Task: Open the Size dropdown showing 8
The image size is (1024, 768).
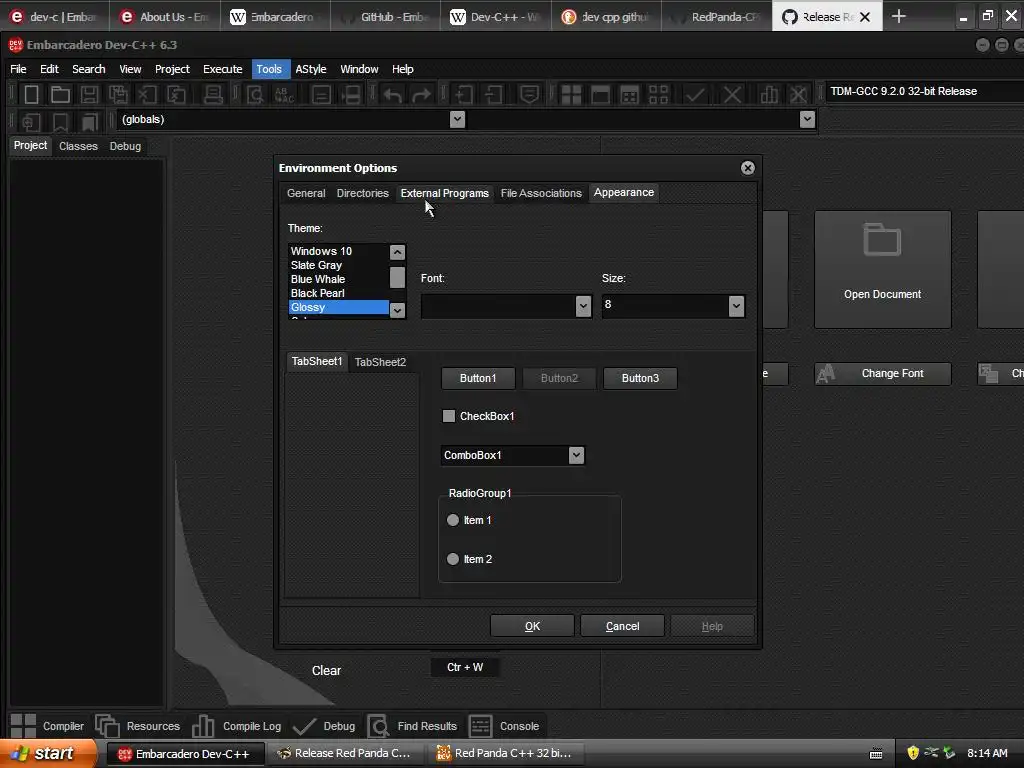Action: click(x=736, y=306)
